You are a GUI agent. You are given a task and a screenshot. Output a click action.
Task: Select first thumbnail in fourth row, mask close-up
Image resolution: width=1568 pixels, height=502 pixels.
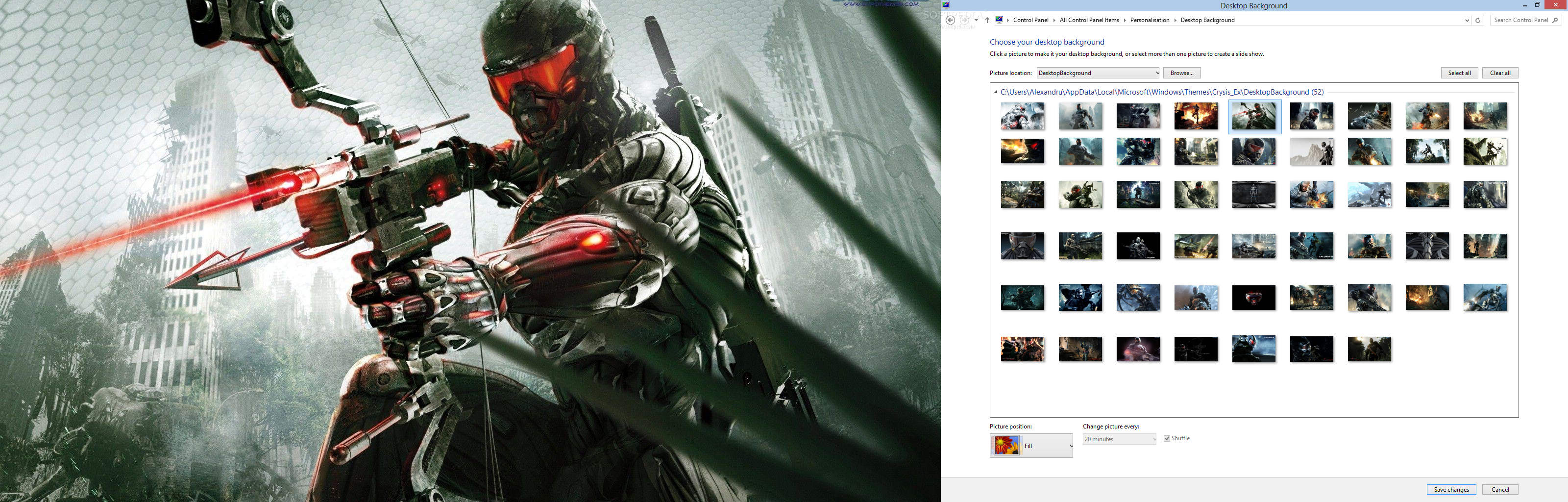[x=1023, y=246]
